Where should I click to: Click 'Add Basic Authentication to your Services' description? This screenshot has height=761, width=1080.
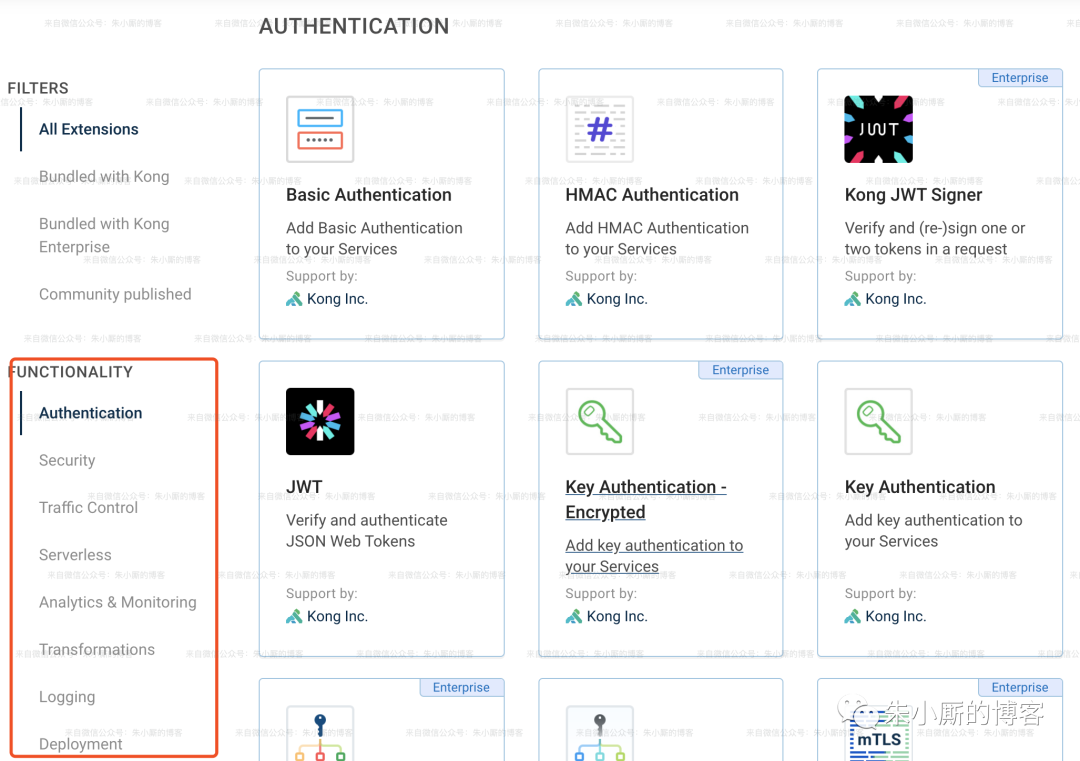tap(374, 238)
